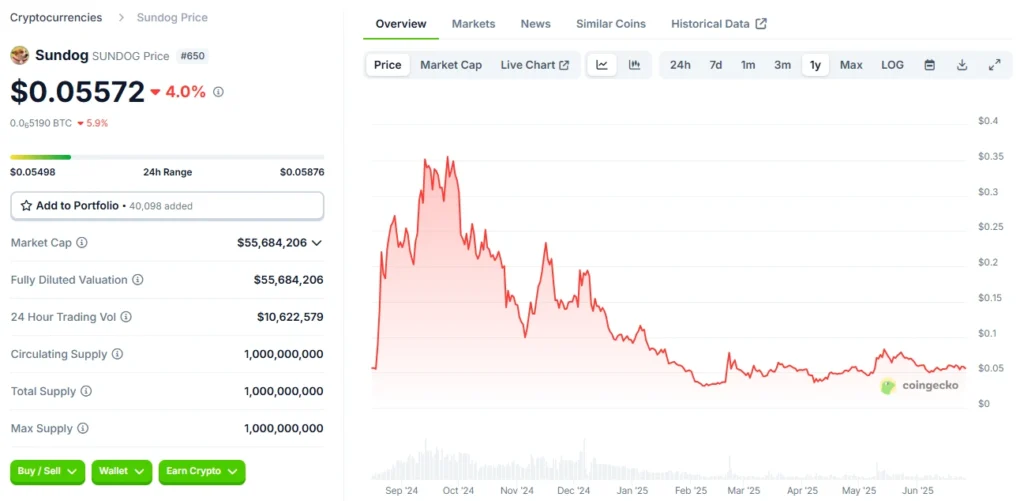Download the chart data
The width and height of the screenshot is (1024, 501).
tap(962, 65)
